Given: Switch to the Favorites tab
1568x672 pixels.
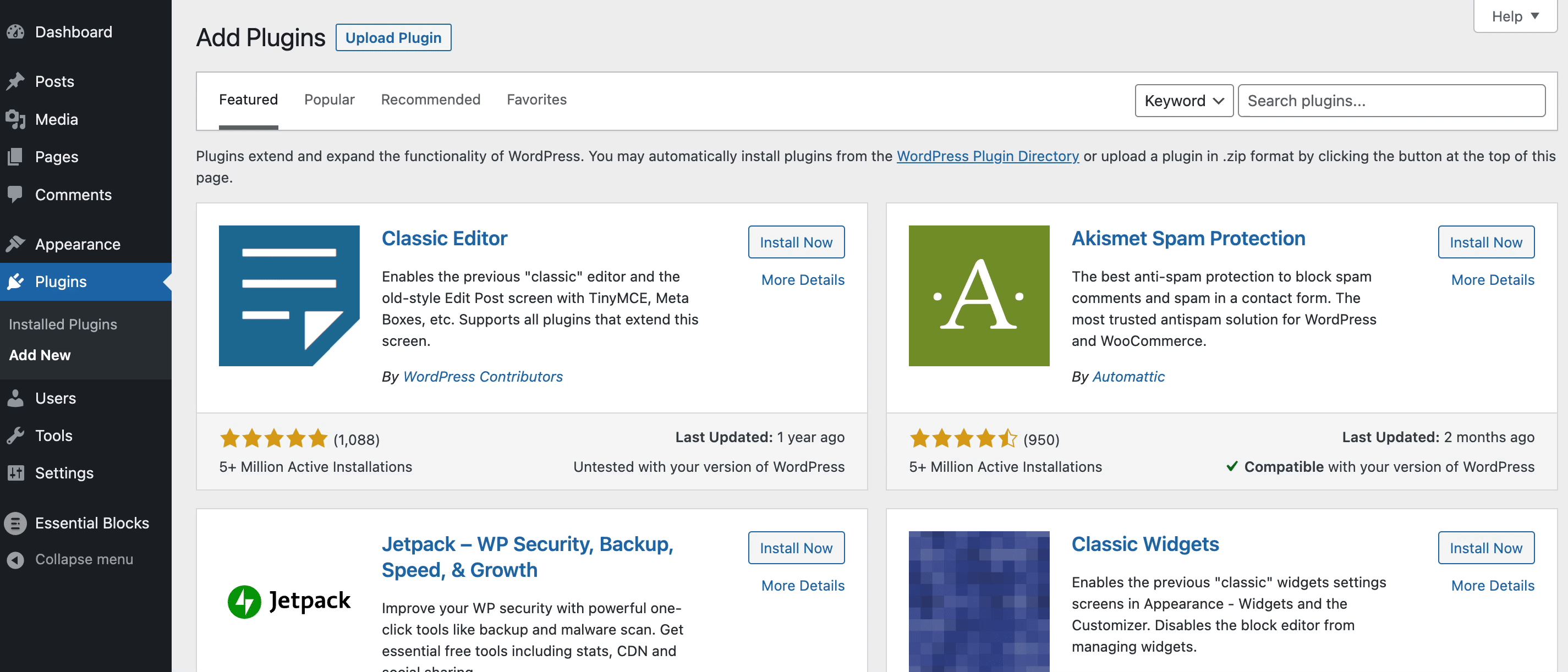Looking at the screenshot, I should pyautogui.click(x=536, y=100).
